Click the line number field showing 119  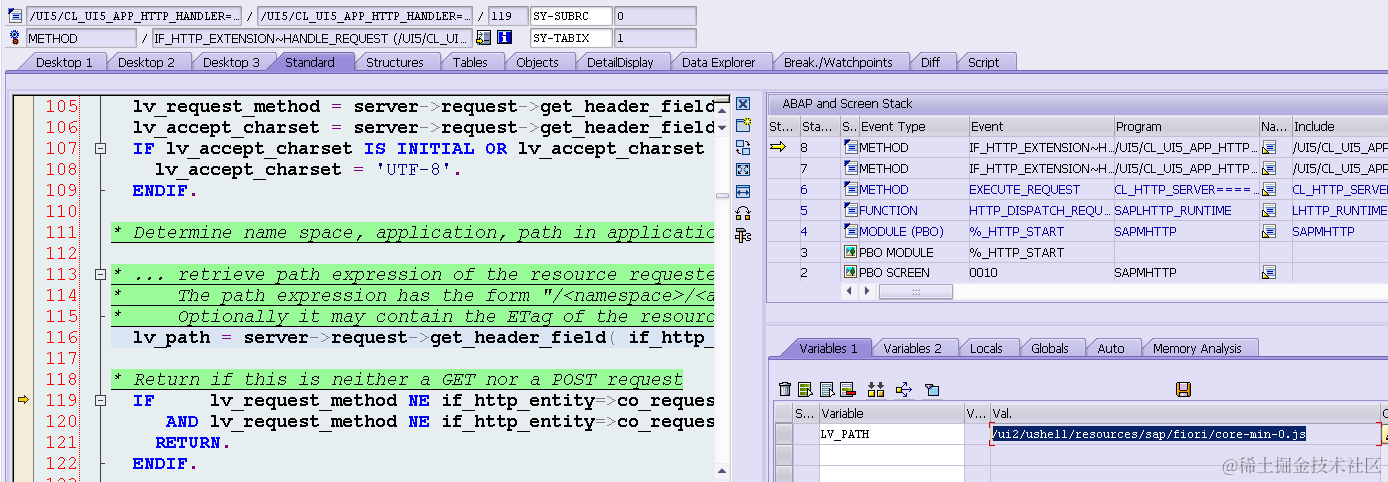click(x=508, y=16)
